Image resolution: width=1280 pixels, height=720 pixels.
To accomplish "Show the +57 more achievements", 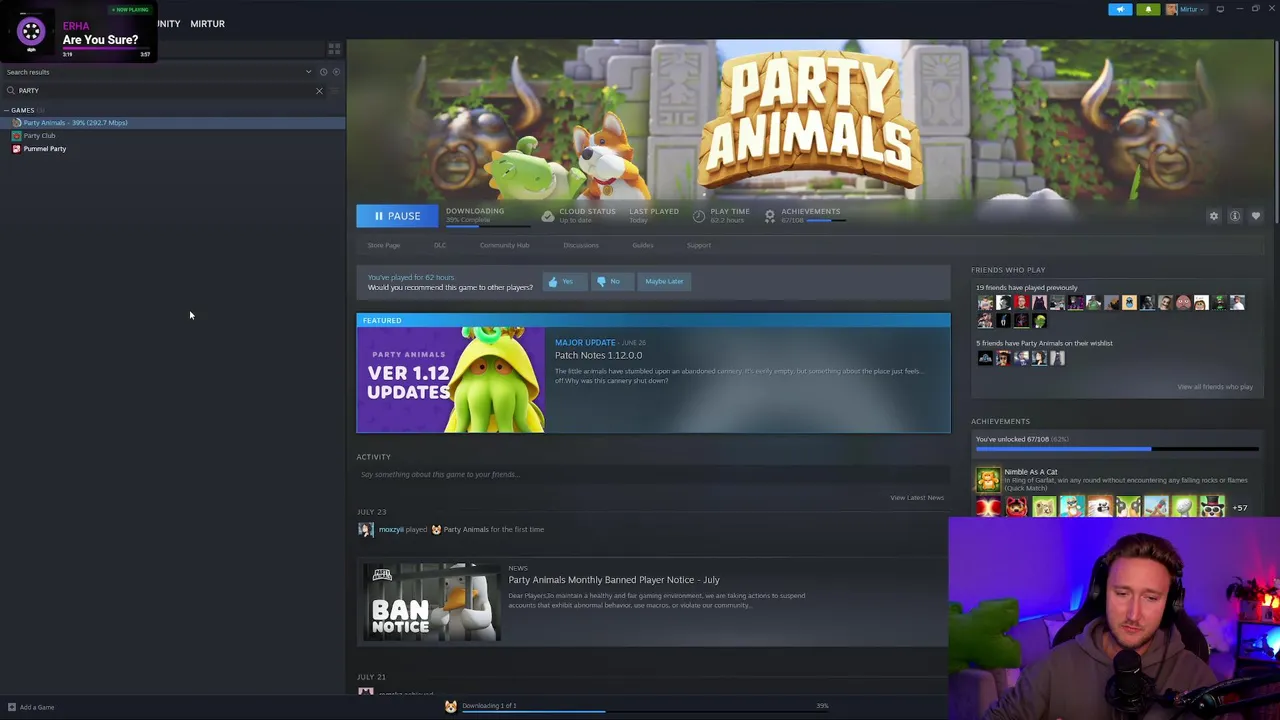I will (1240, 508).
